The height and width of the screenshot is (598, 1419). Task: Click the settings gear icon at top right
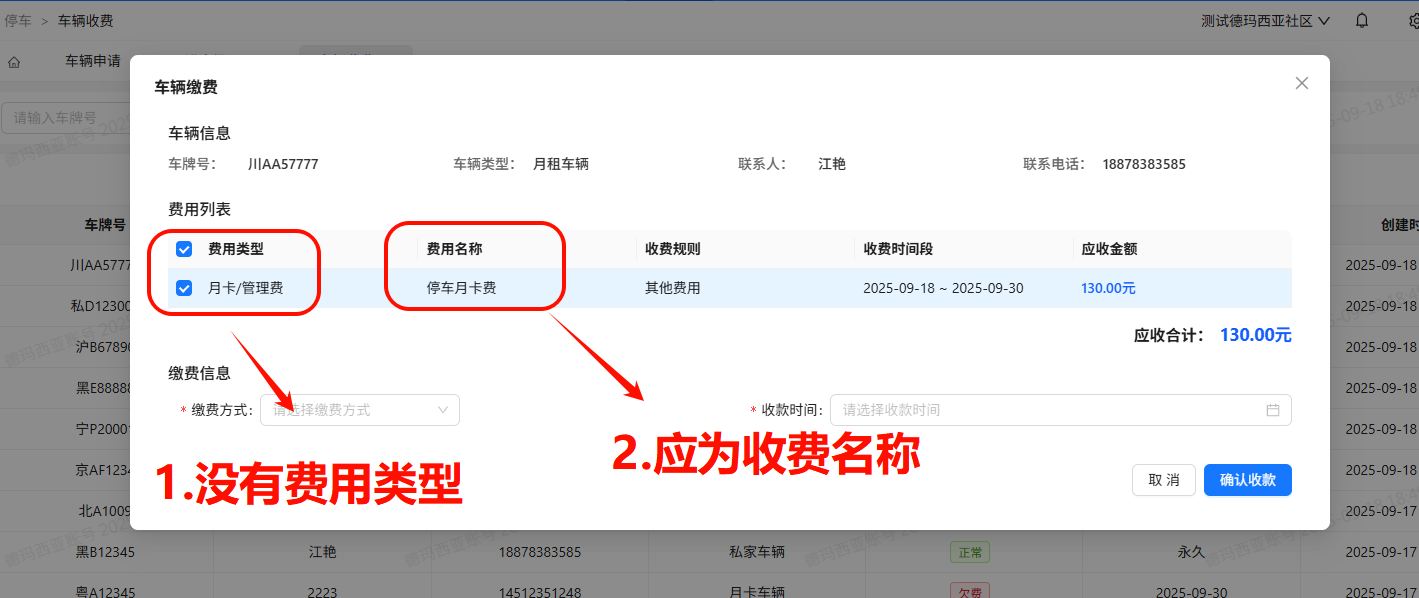click(x=1411, y=20)
